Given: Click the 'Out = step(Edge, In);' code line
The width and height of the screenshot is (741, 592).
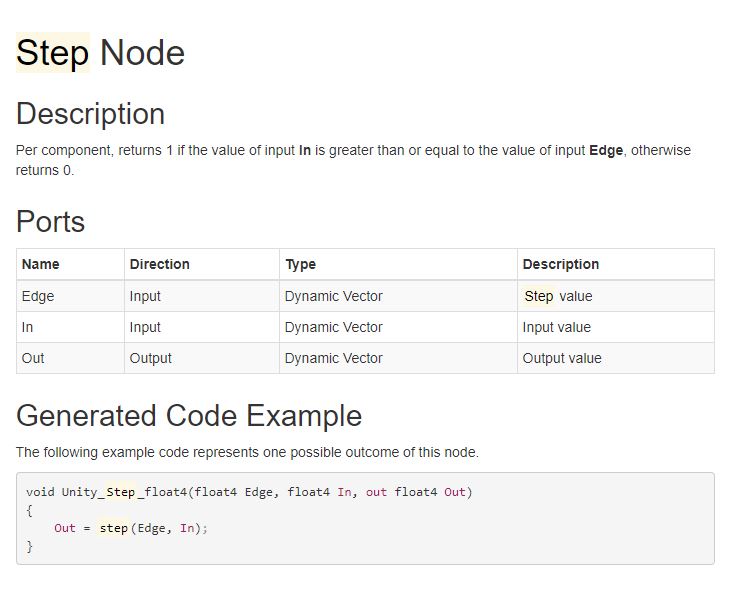Looking at the screenshot, I should coord(131,528).
